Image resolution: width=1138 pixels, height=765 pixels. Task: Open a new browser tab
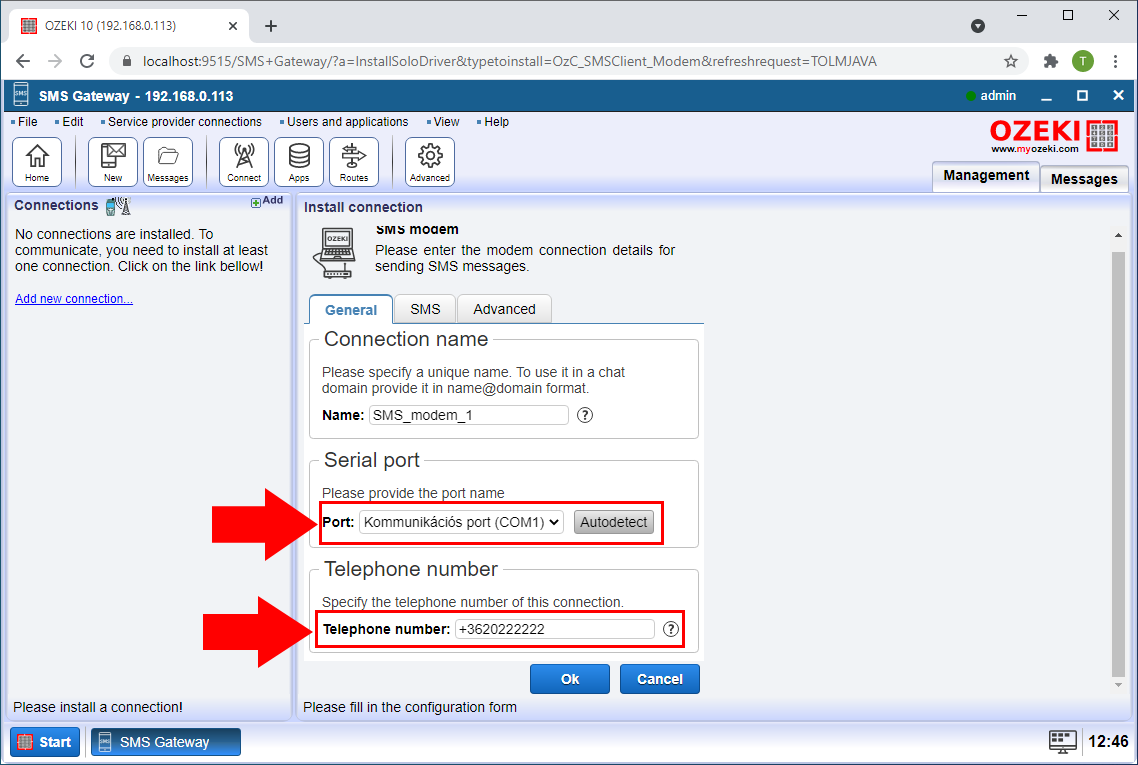coord(271,26)
